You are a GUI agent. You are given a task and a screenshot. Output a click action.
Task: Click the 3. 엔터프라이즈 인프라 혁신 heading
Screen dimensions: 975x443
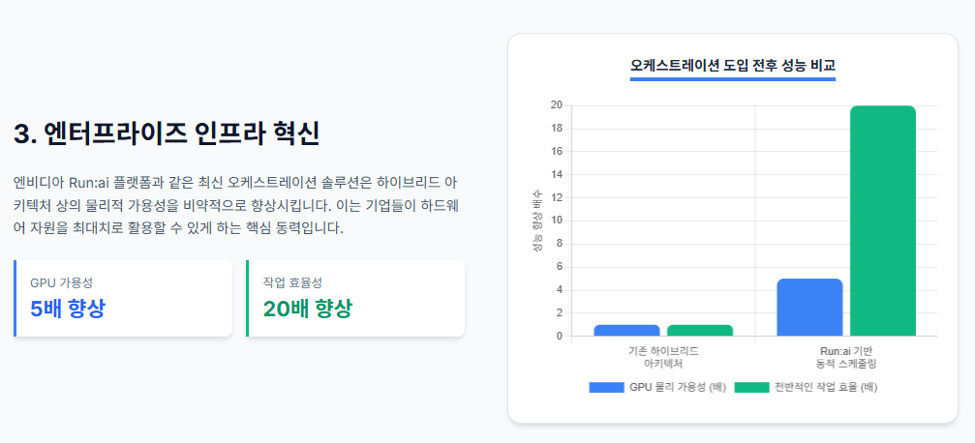[167, 134]
